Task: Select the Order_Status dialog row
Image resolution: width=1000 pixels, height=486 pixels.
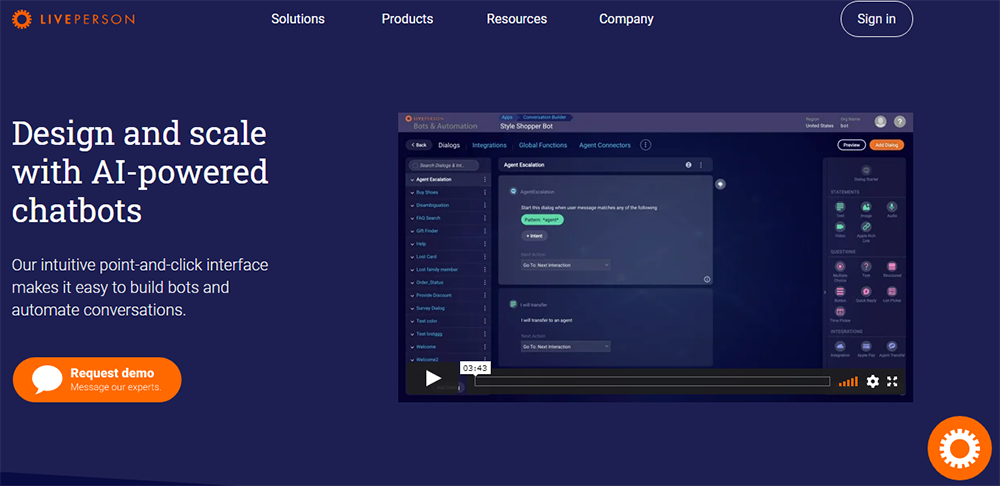Action: (448, 283)
